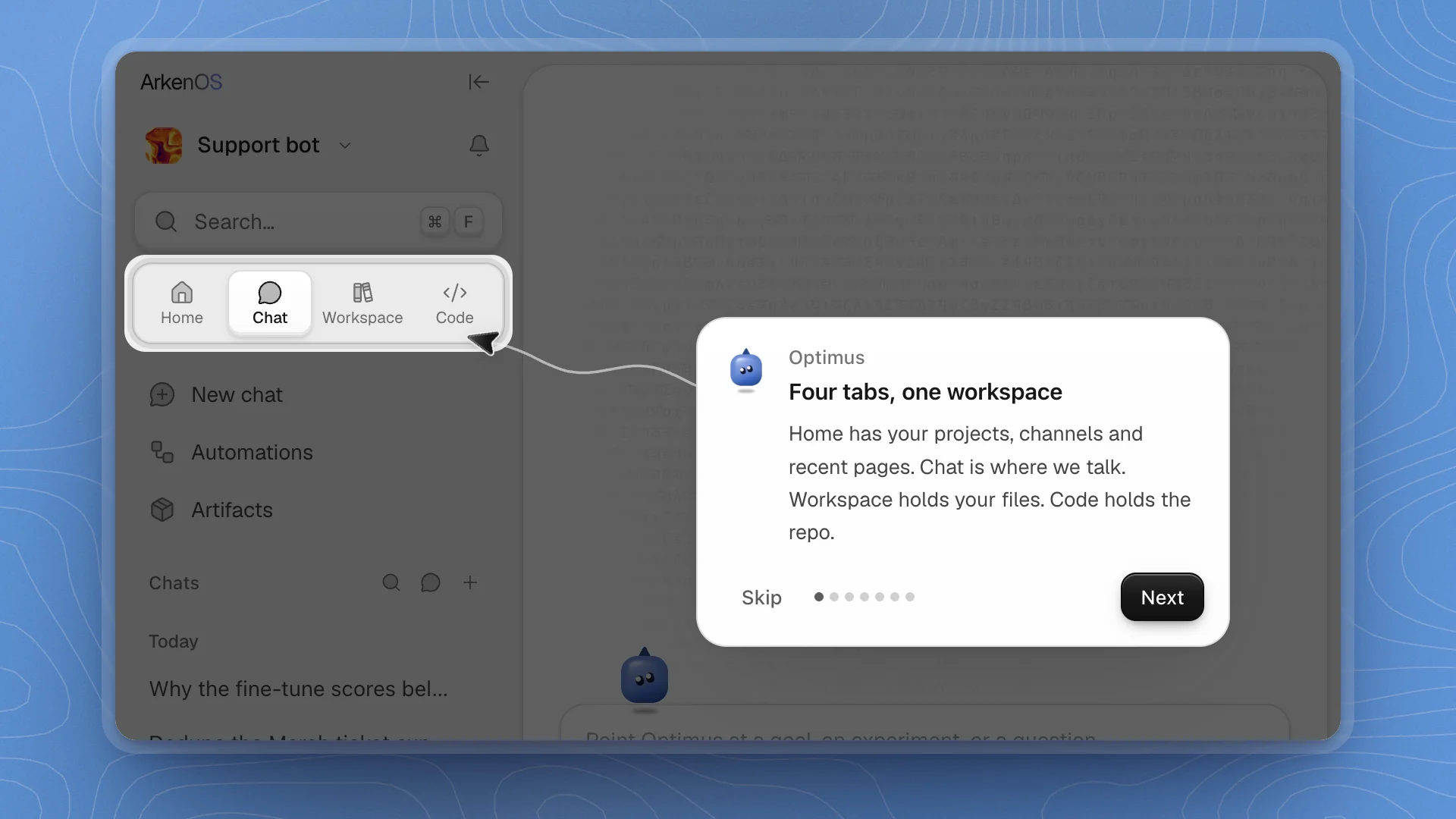
Task: Click the Optimus avatar in the popup
Action: click(746, 370)
